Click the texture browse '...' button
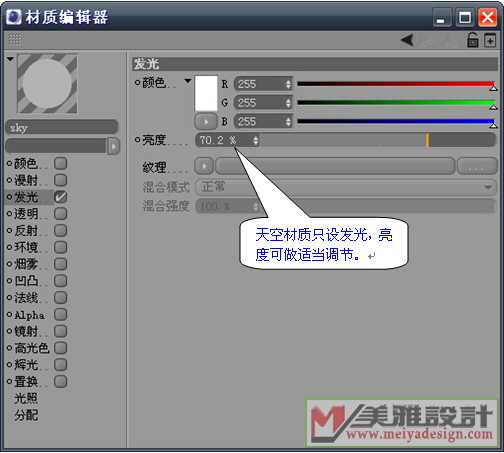 pyautogui.click(x=476, y=166)
